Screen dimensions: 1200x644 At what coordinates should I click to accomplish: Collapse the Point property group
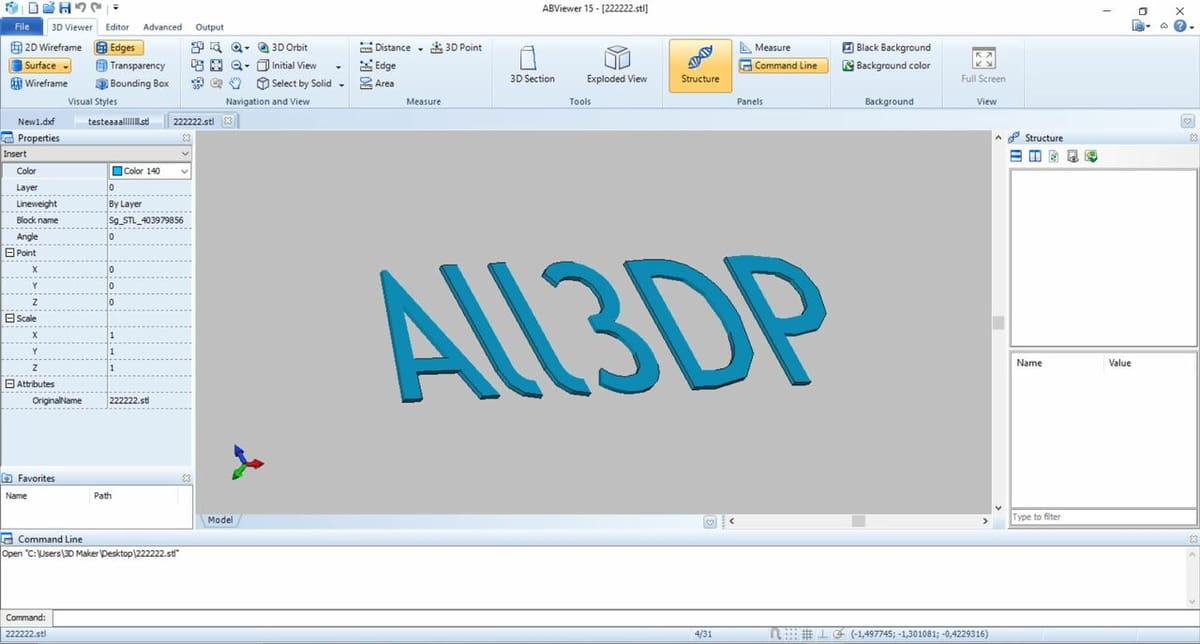click(9, 253)
